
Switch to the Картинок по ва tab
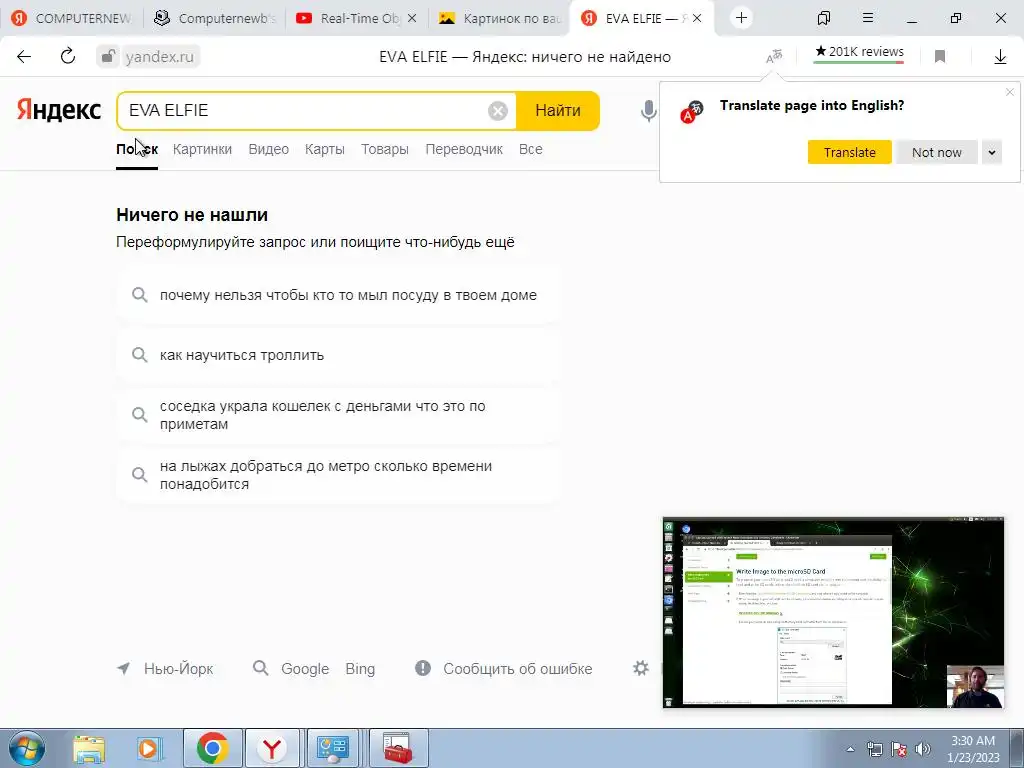coord(500,18)
